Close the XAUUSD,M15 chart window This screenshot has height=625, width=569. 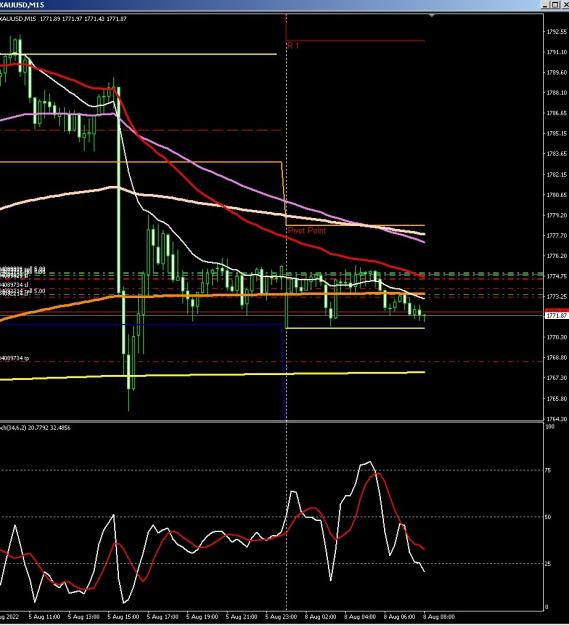coord(565,5)
